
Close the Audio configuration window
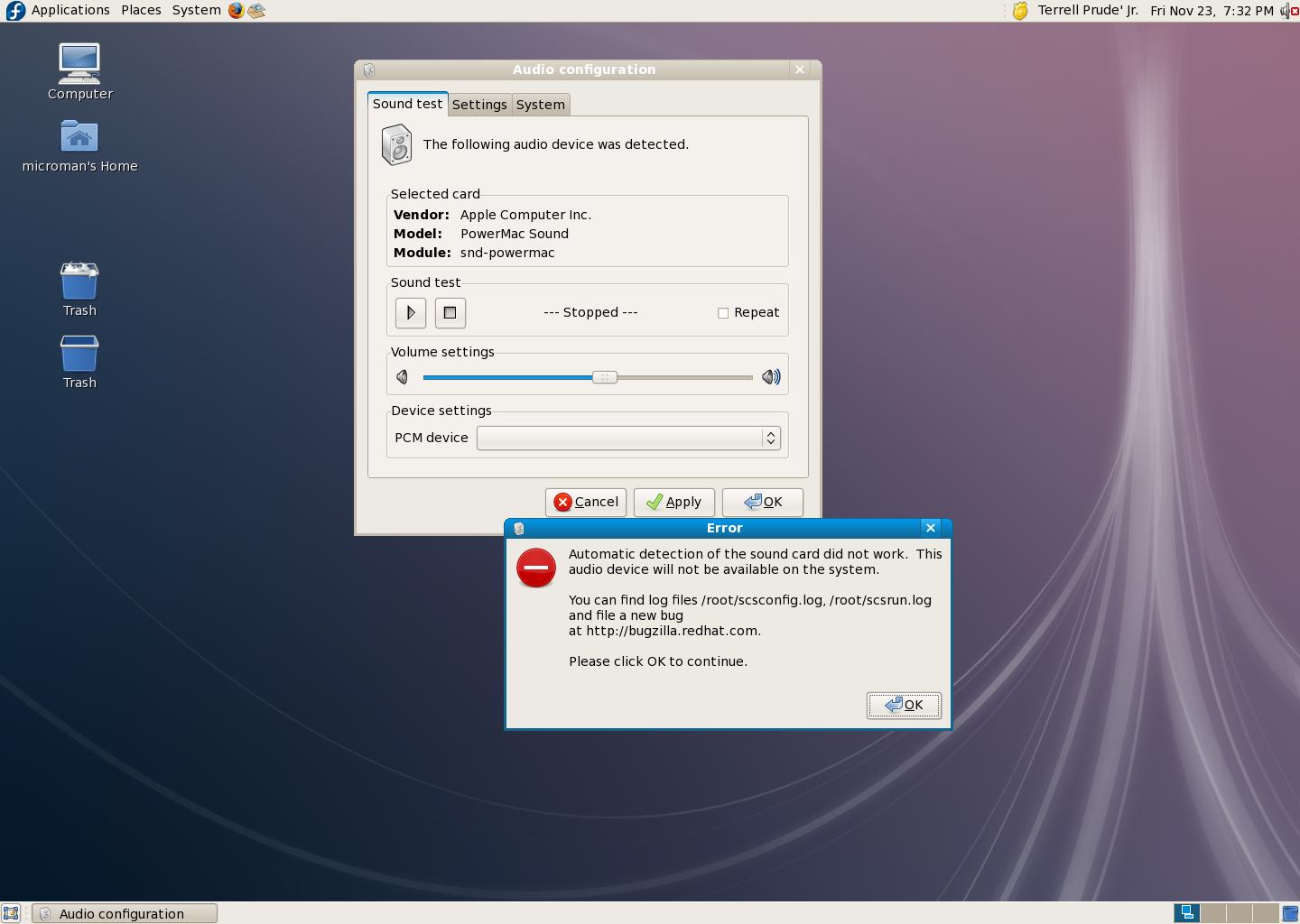tap(800, 69)
